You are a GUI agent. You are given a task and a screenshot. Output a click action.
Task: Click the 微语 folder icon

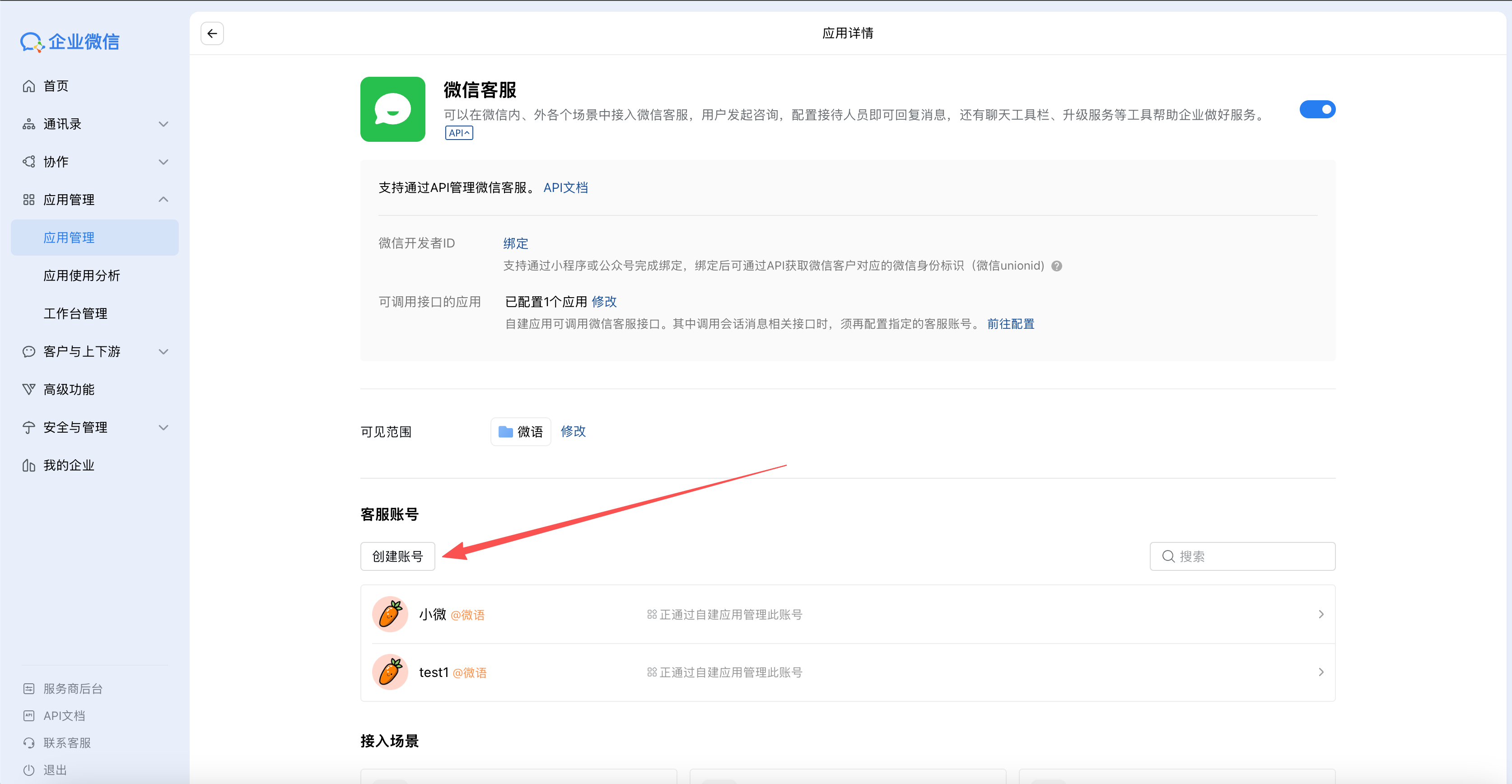(505, 432)
